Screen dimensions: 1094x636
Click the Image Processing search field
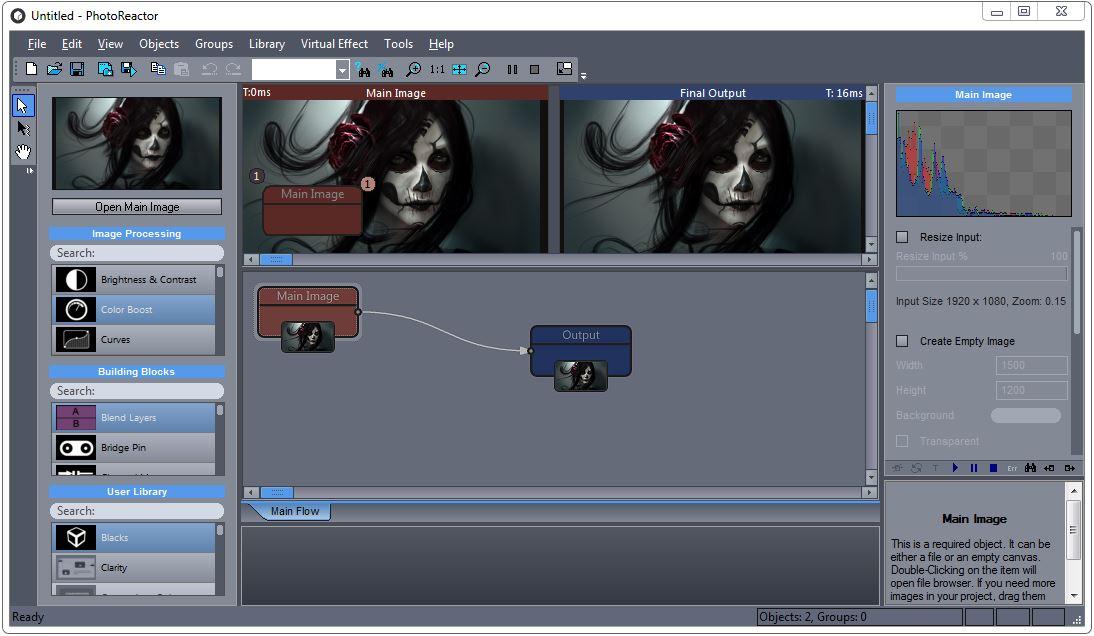point(137,253)
